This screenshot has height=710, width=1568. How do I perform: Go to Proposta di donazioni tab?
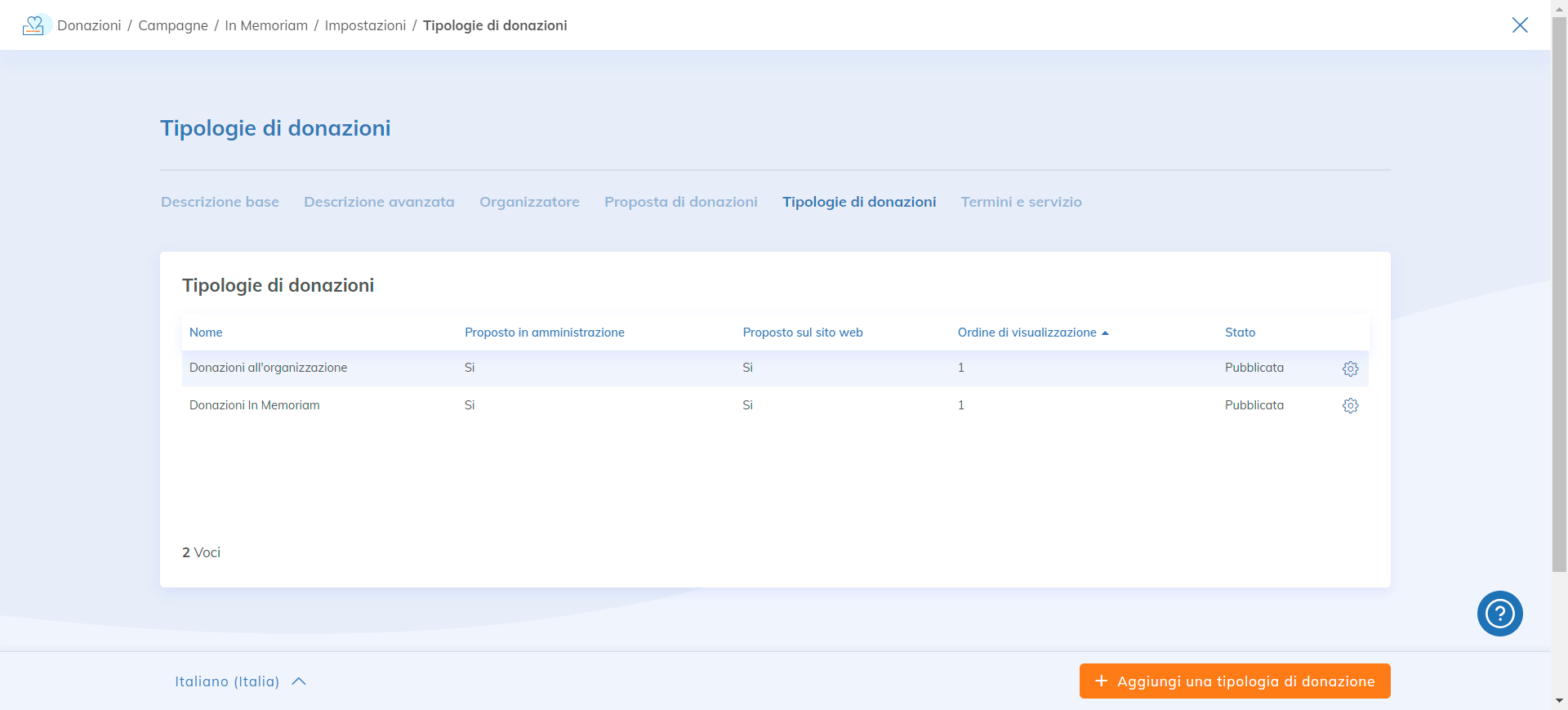(680, 202)
